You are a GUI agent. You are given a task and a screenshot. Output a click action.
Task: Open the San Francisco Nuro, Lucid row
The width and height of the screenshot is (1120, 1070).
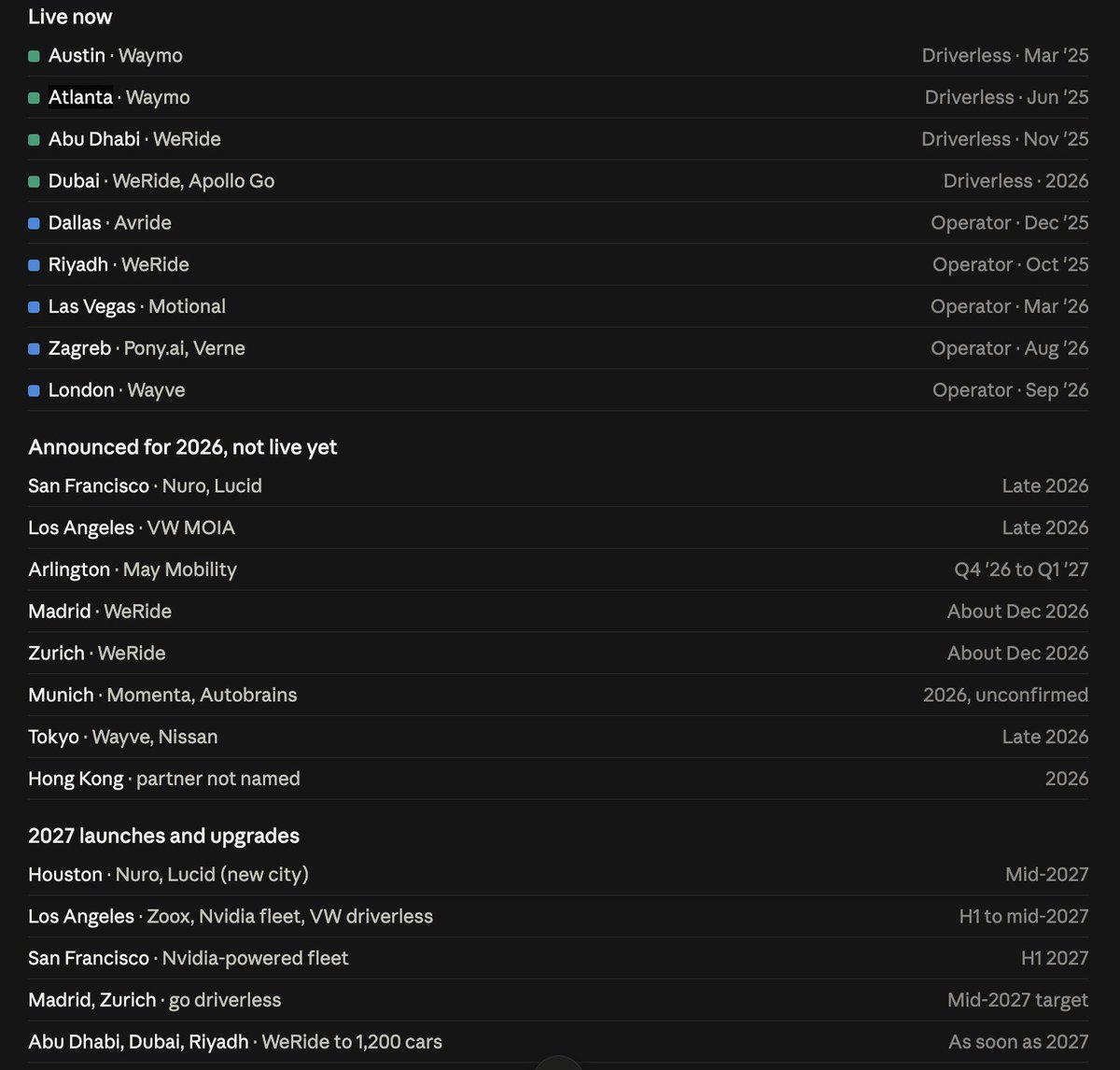(x=558, y=486)
